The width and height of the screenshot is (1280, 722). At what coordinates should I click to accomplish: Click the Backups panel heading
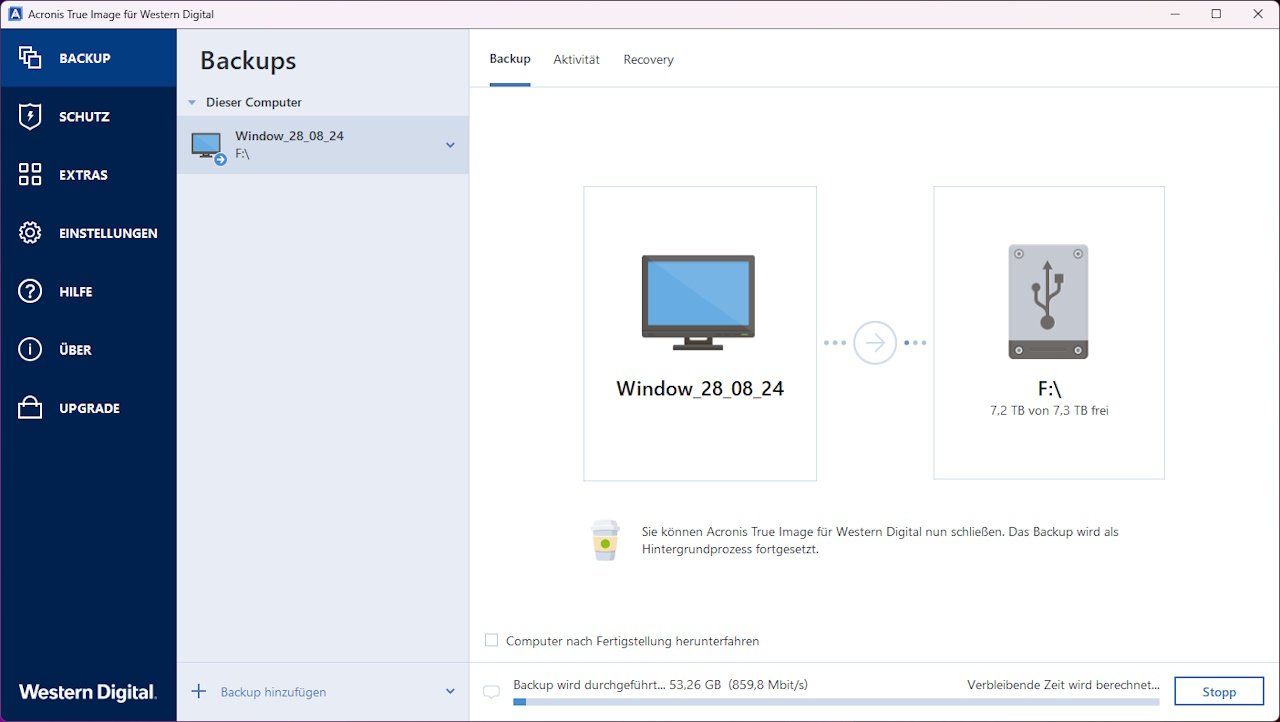tap(248, 60)
